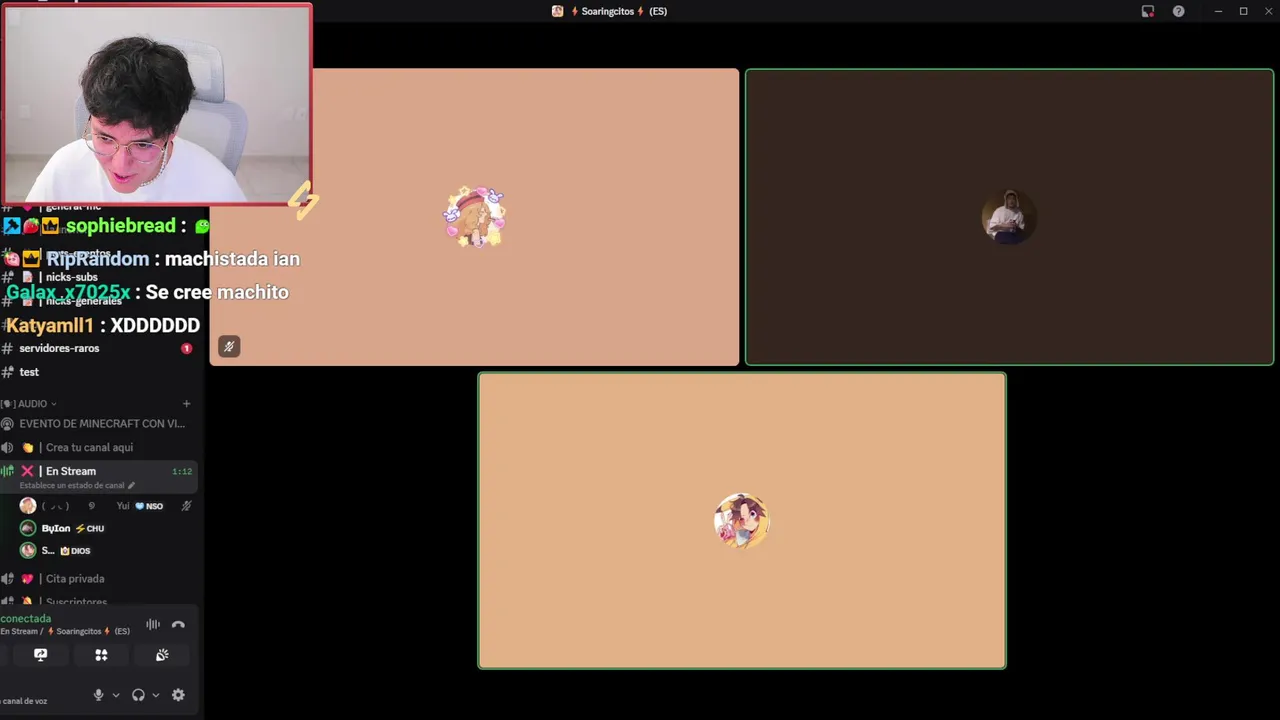1280x720 pixels.
Task: Open the inbox icon in title bar
Action: tap(1148, 11)
